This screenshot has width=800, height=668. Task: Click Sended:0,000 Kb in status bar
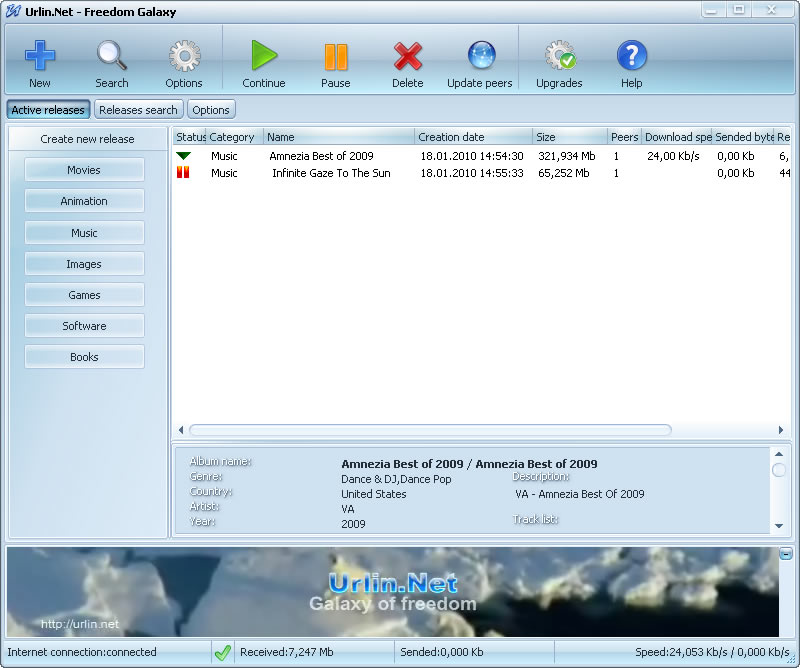click(x=442, y=652)
